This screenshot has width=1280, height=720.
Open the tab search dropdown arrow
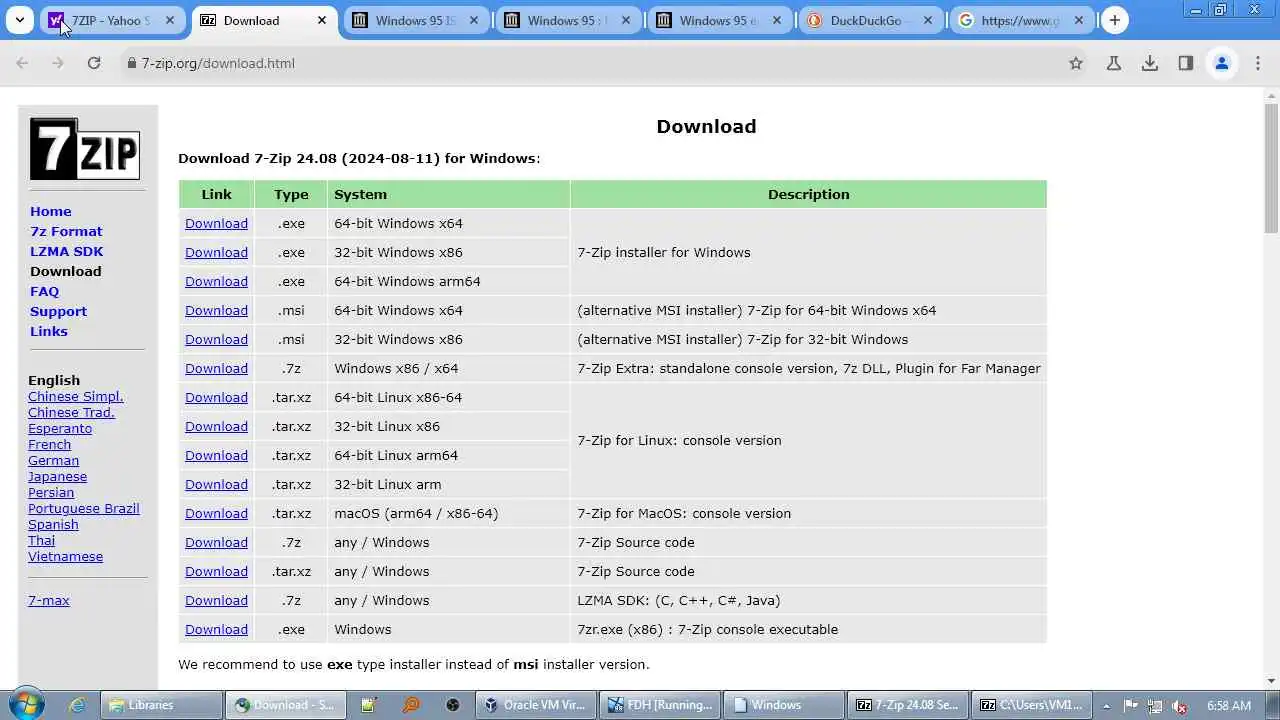click(19, 20)
